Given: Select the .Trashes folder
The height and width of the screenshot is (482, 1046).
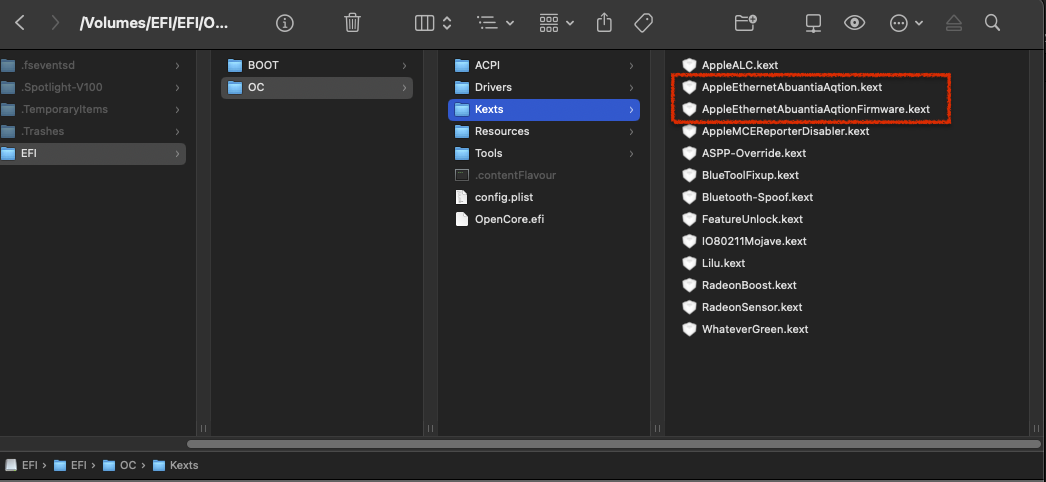Looking at the screenshot, I should (x=92, y=131).
